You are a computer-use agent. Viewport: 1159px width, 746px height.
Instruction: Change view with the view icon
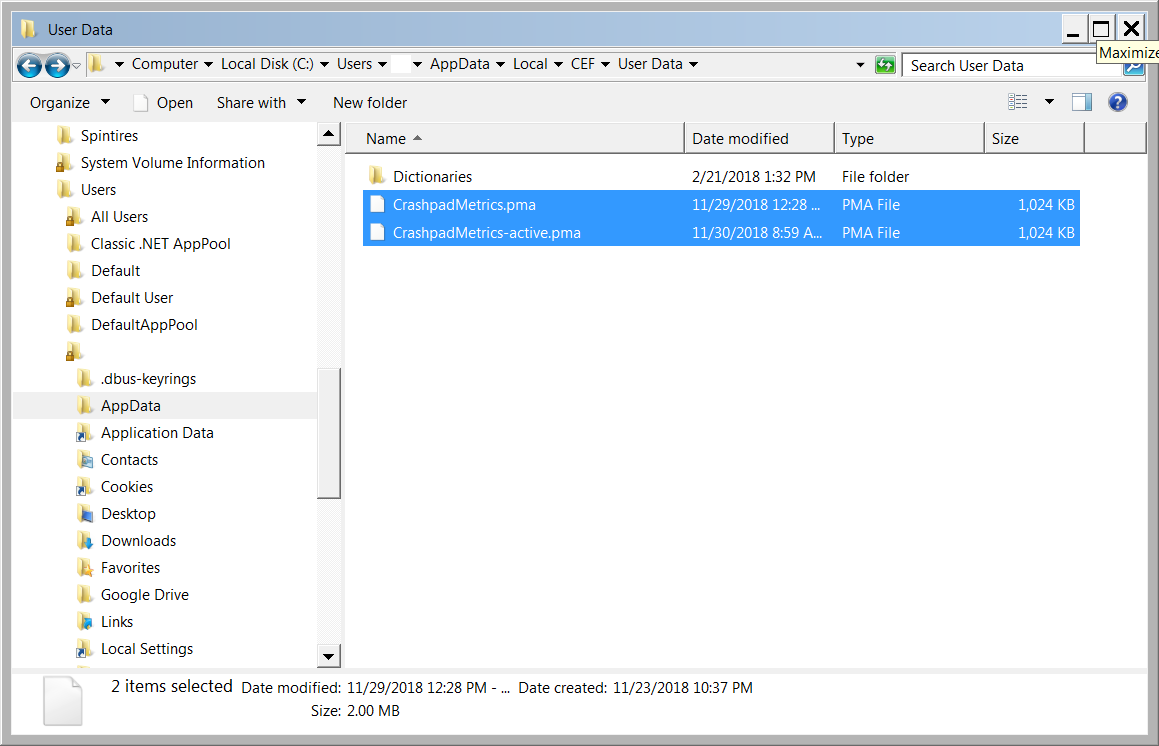[1018, 102]
